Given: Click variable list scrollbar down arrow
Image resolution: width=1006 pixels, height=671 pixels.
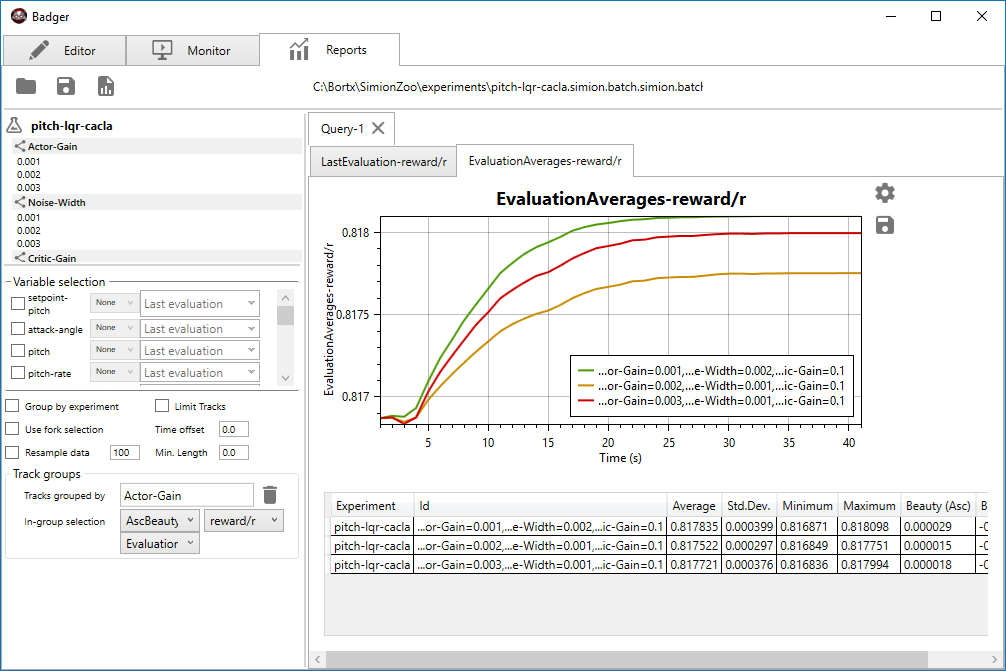Looking at the screenshot, I should (x=286, y=377).
